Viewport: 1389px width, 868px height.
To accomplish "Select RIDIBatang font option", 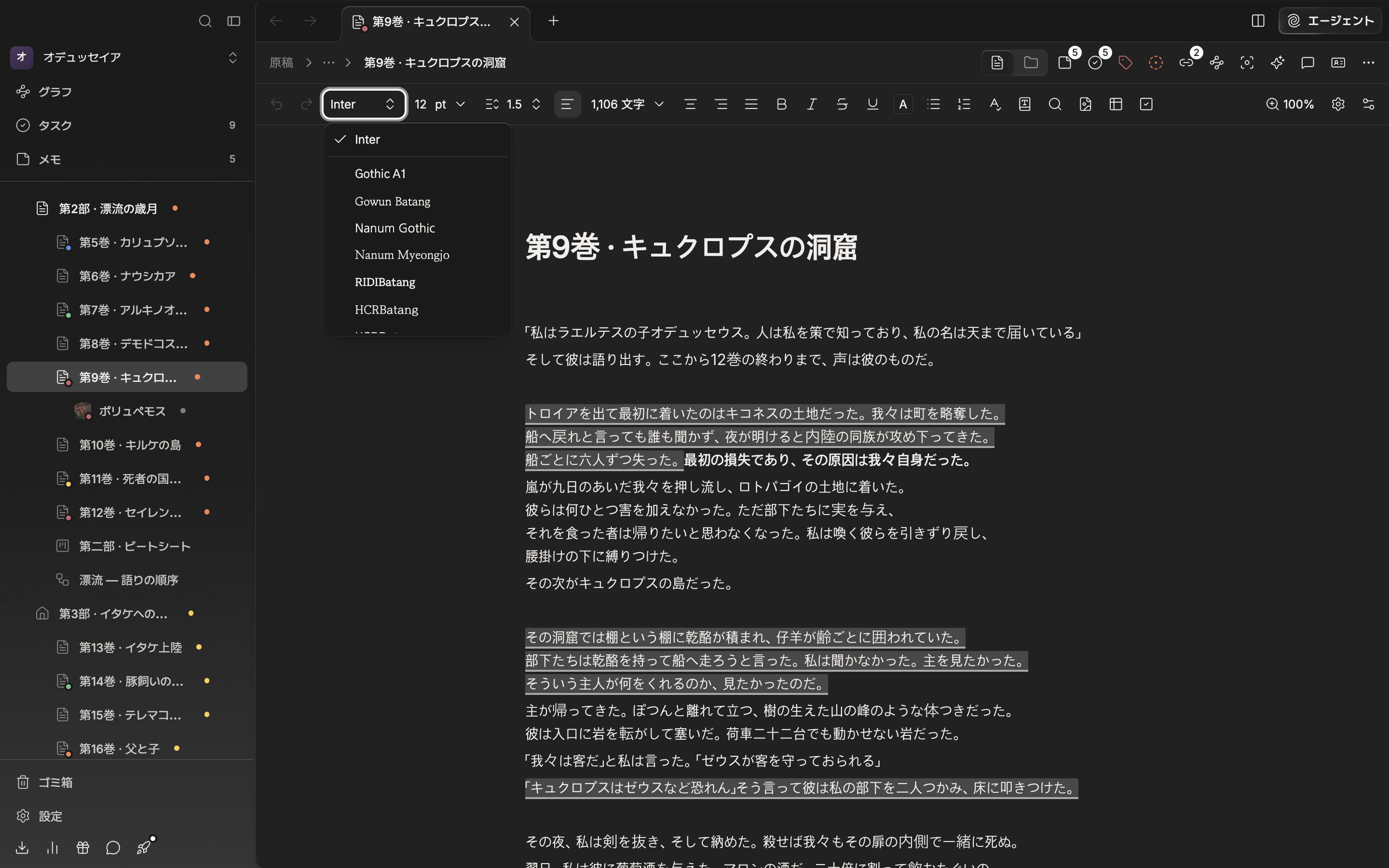I will 418,283.
